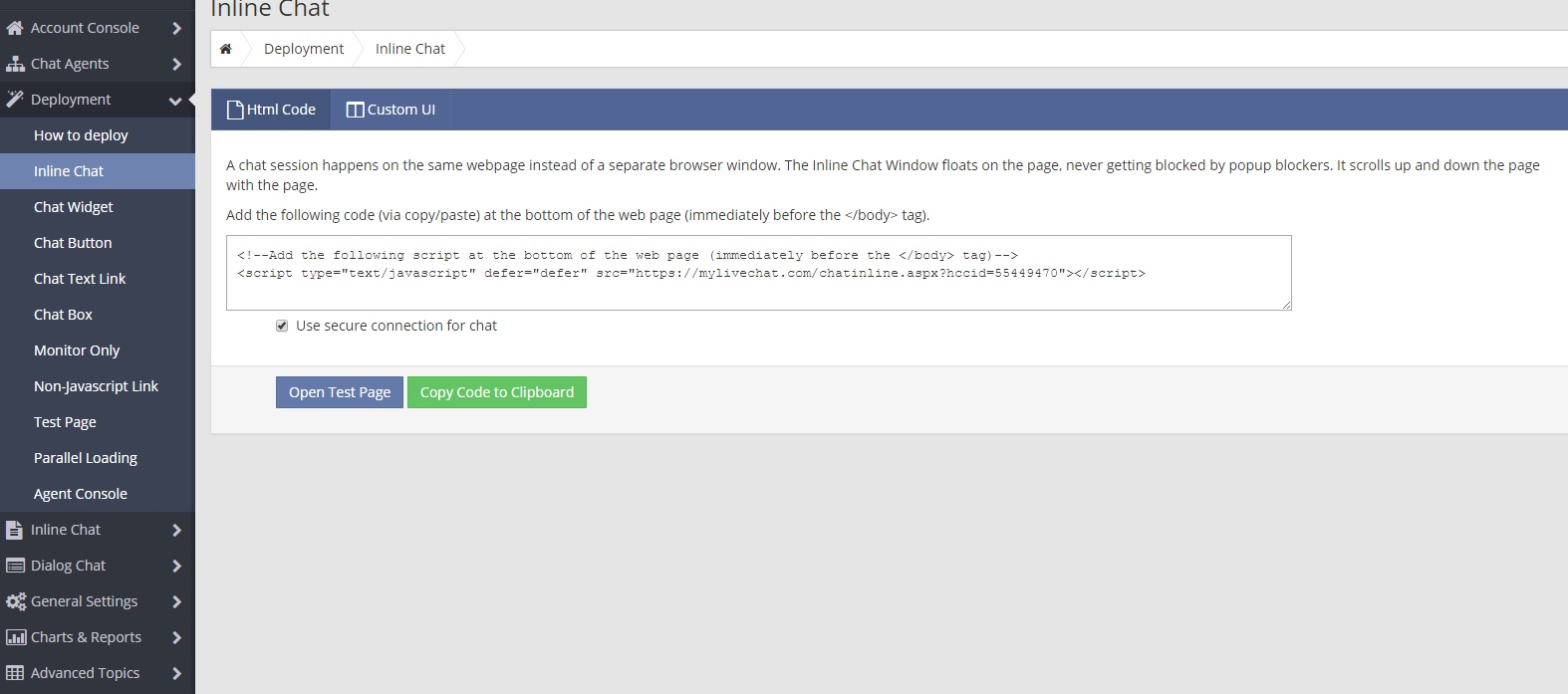
Task: Click the Deployment wand icon
Action: 15,100
